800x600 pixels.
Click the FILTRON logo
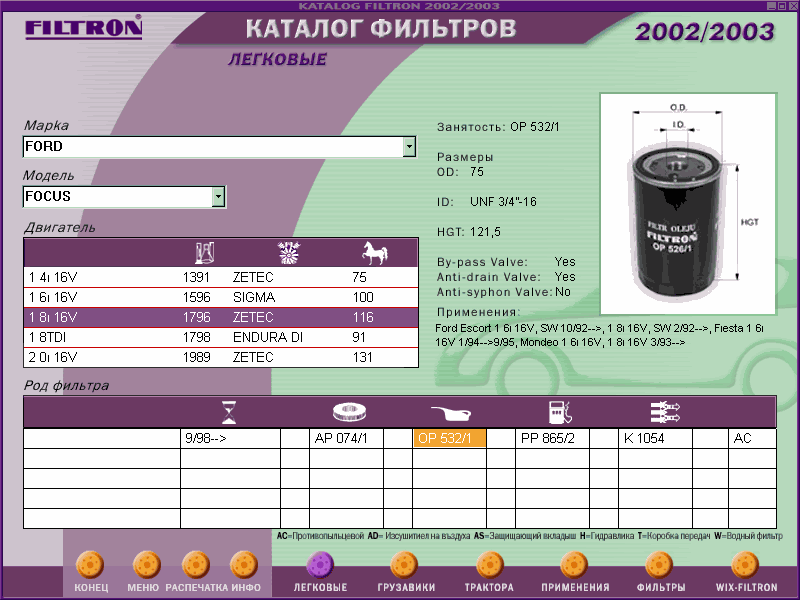point(84,27)
